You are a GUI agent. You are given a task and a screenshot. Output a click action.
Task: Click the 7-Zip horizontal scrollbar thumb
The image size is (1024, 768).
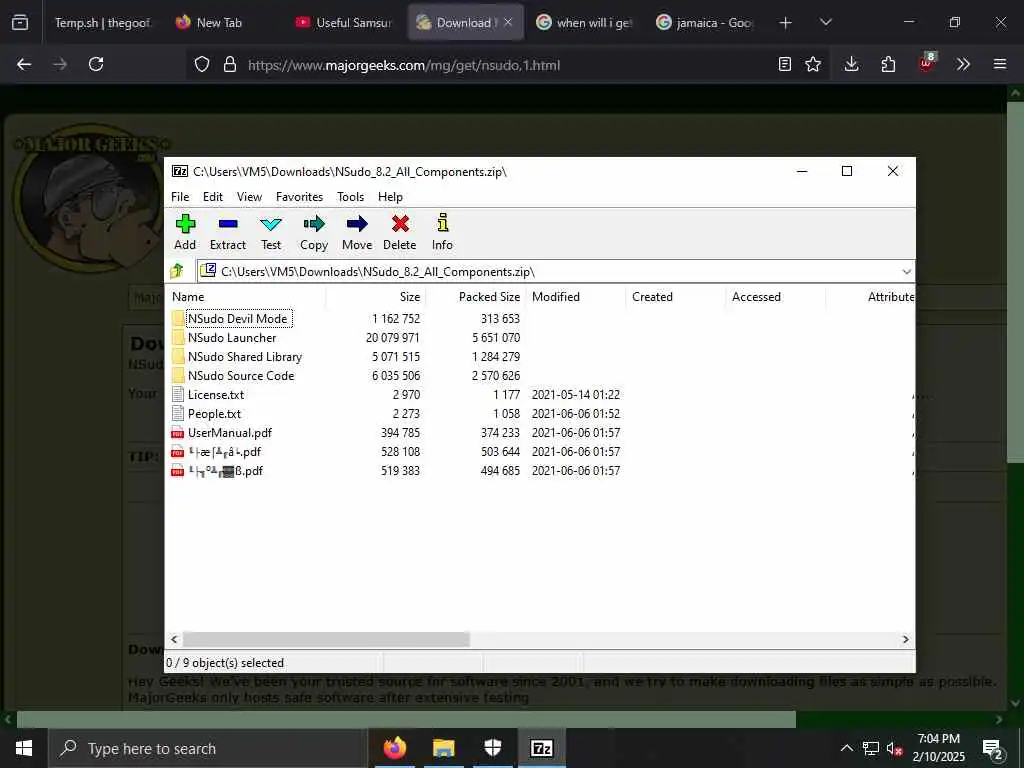326,639
